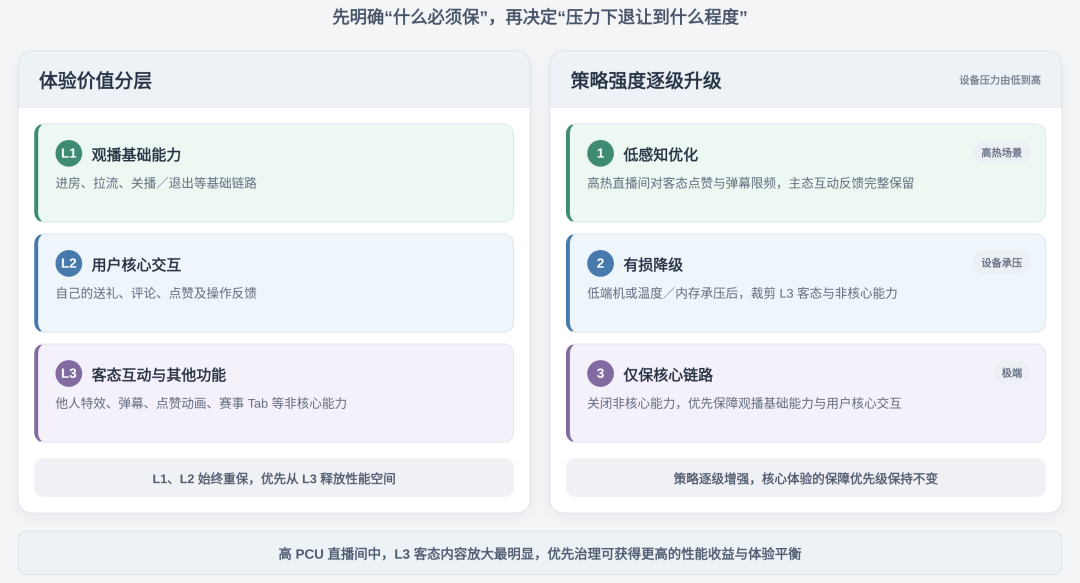Viewport: 1080px width, 583px height.
Task: Click the 体验价值分层 panel heading
Action: click(95, 81)
